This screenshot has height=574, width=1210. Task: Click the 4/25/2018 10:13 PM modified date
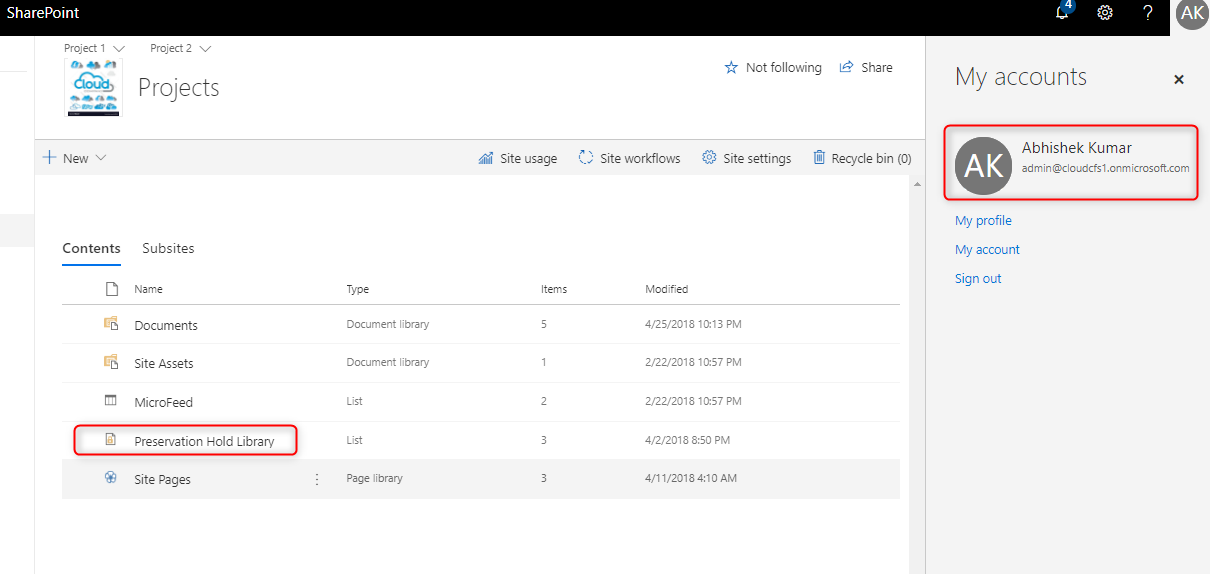tap(693, 324)
